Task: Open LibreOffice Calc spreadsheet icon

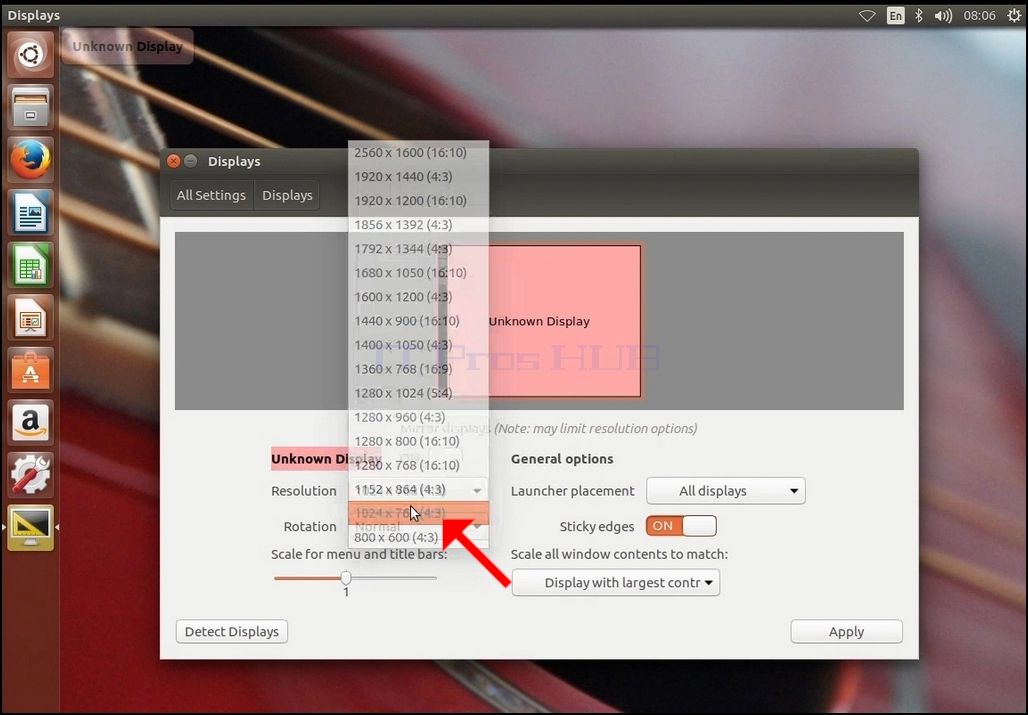Action: [30, 265]
